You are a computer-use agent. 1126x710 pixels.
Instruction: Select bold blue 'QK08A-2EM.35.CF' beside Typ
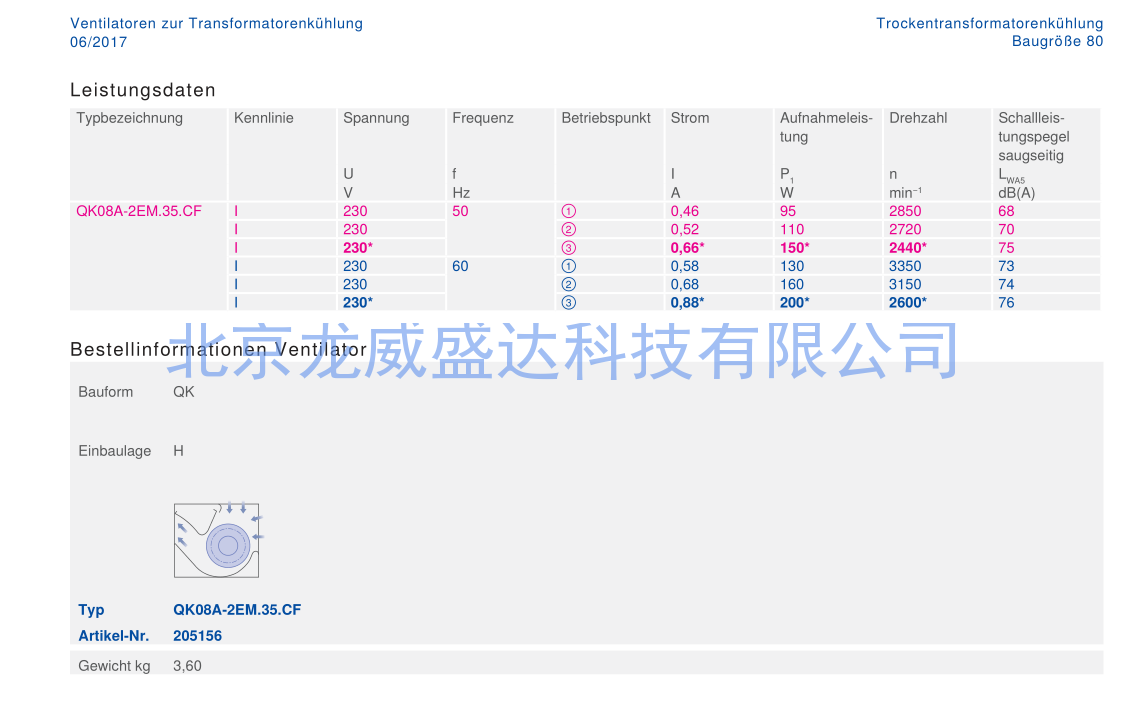pyautogui.click(x=237, y=610)
